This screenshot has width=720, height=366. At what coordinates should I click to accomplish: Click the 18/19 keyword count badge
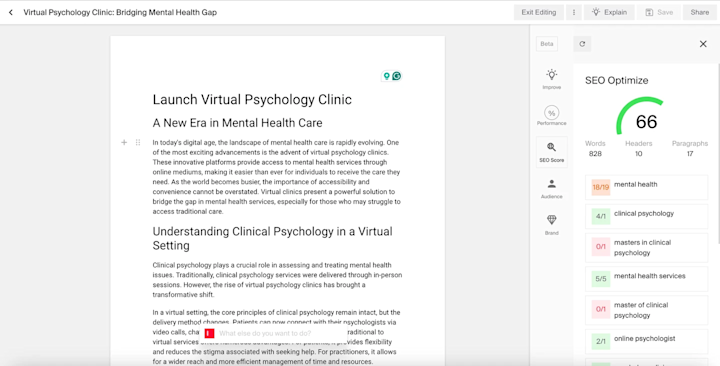click(601, 187)
